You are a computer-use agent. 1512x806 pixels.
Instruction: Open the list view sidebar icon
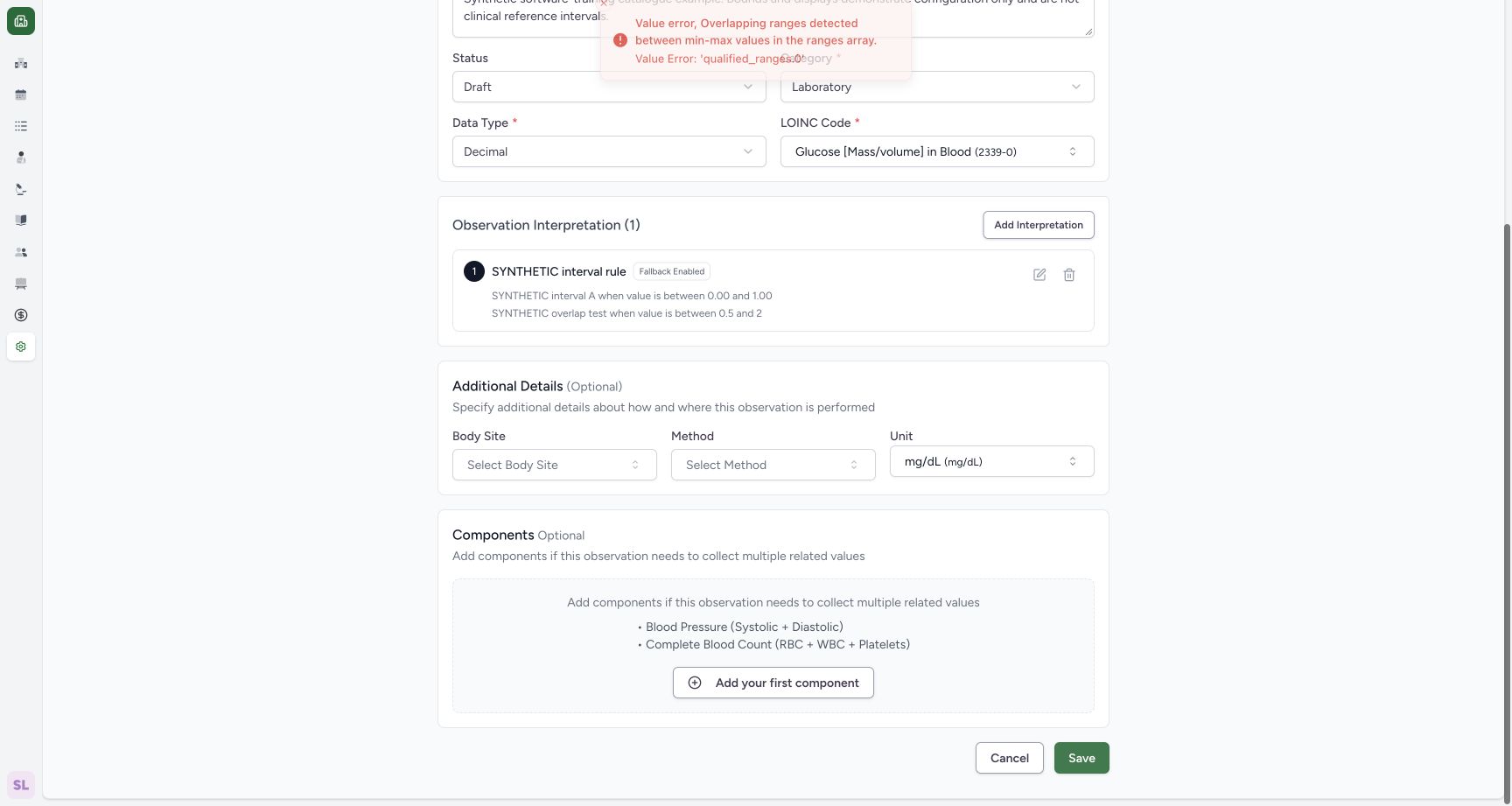21,126
